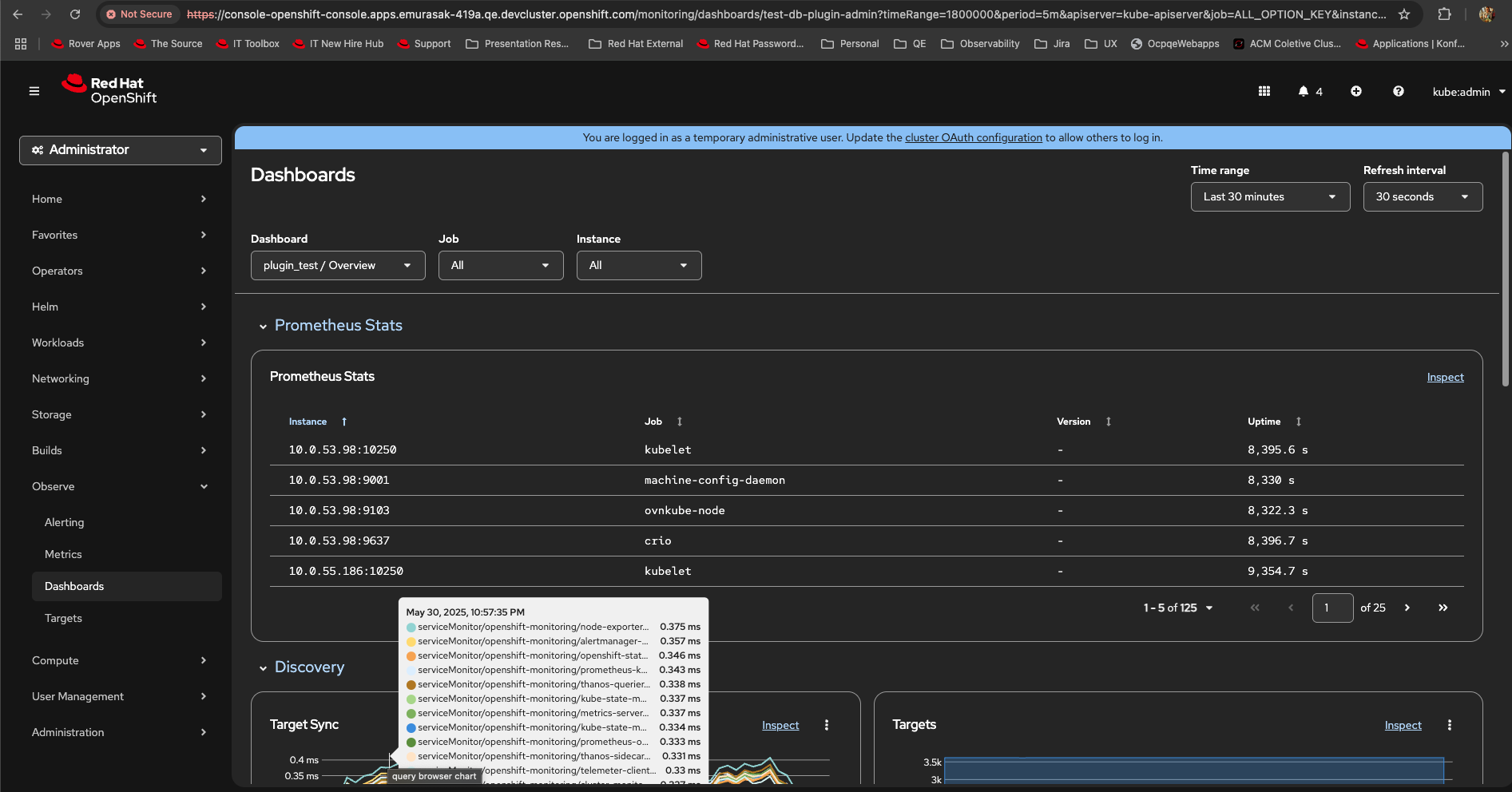Open the Alerting menu item
Image resolution: width=1512 pixels, height=792 pixels.
pos(65,522)
